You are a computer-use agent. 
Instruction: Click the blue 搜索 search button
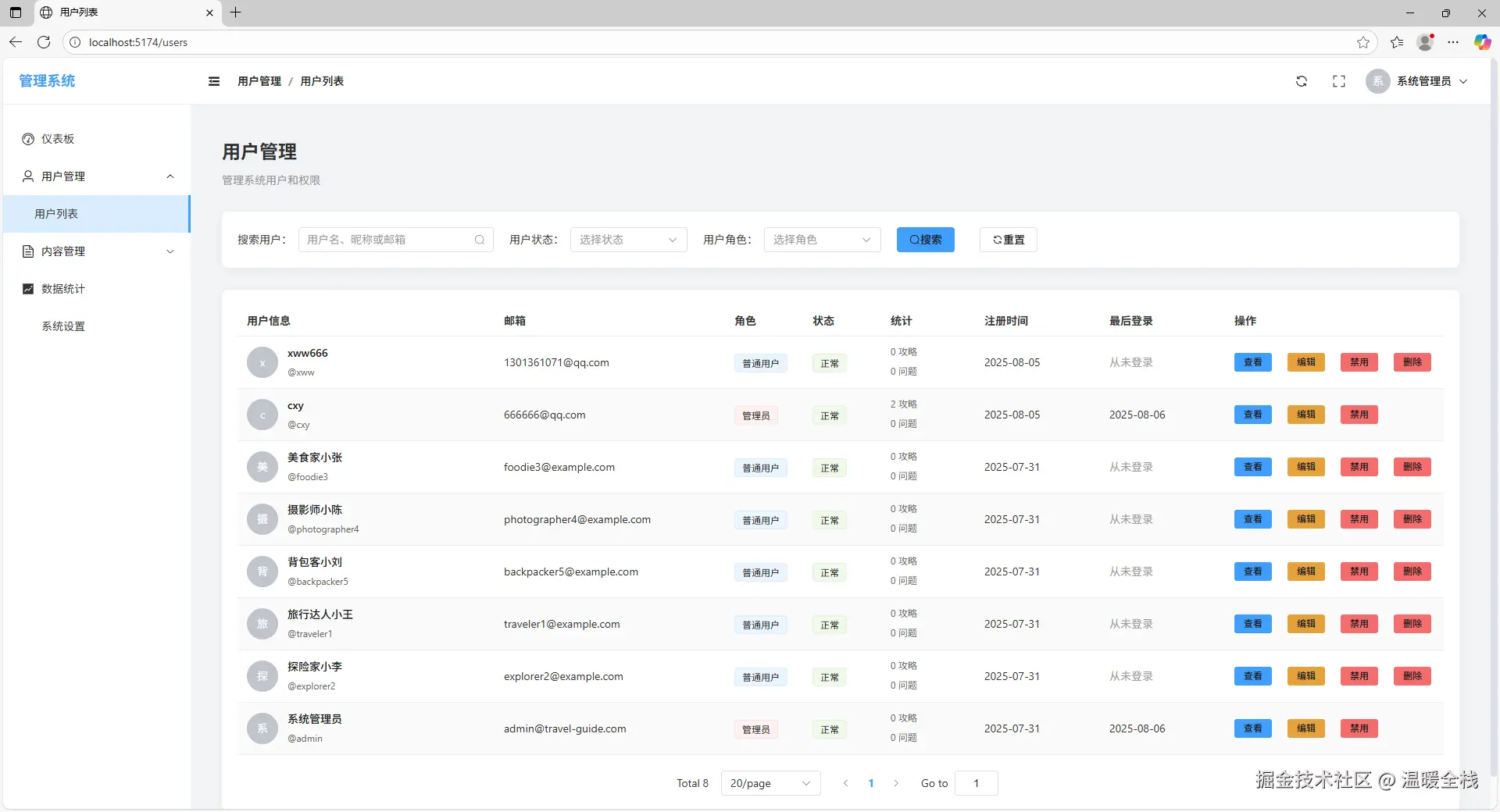pos(925,240)
